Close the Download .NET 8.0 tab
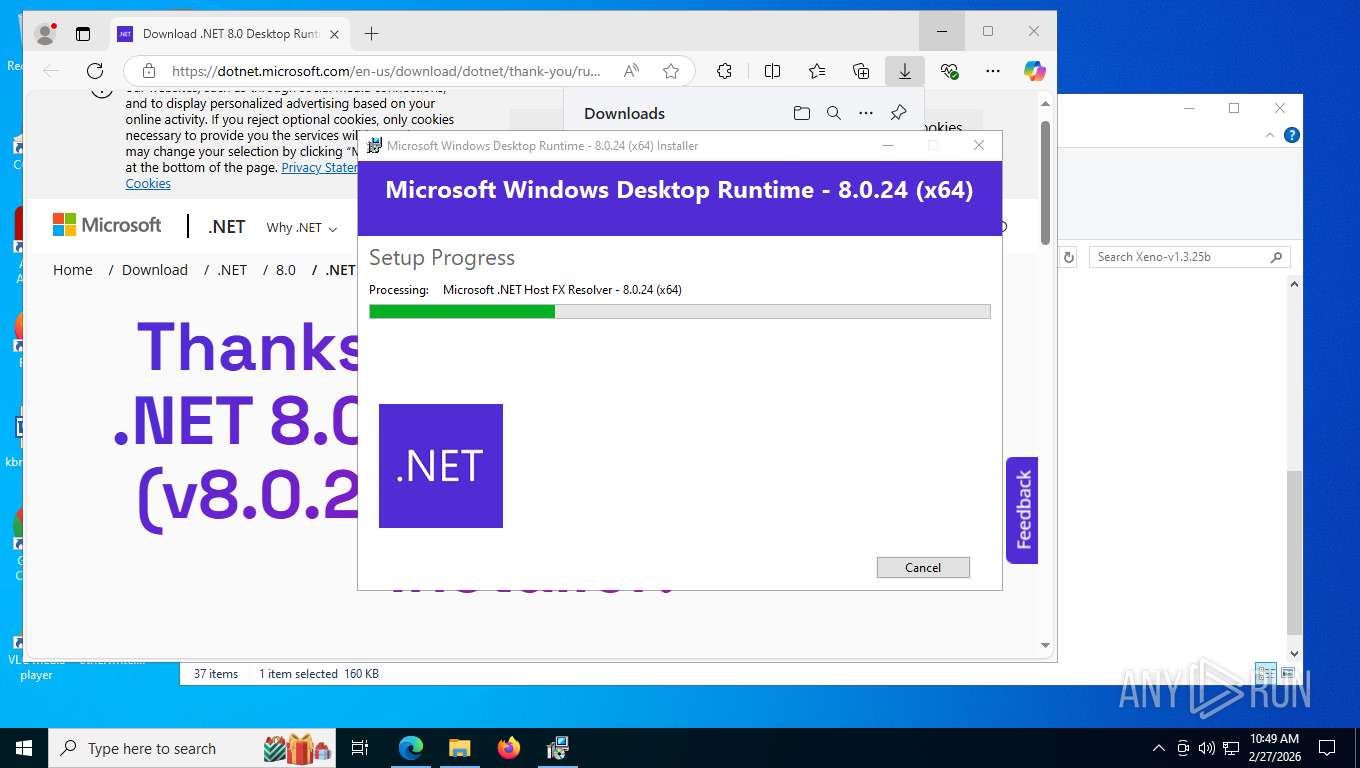 (x=334, y=34)
